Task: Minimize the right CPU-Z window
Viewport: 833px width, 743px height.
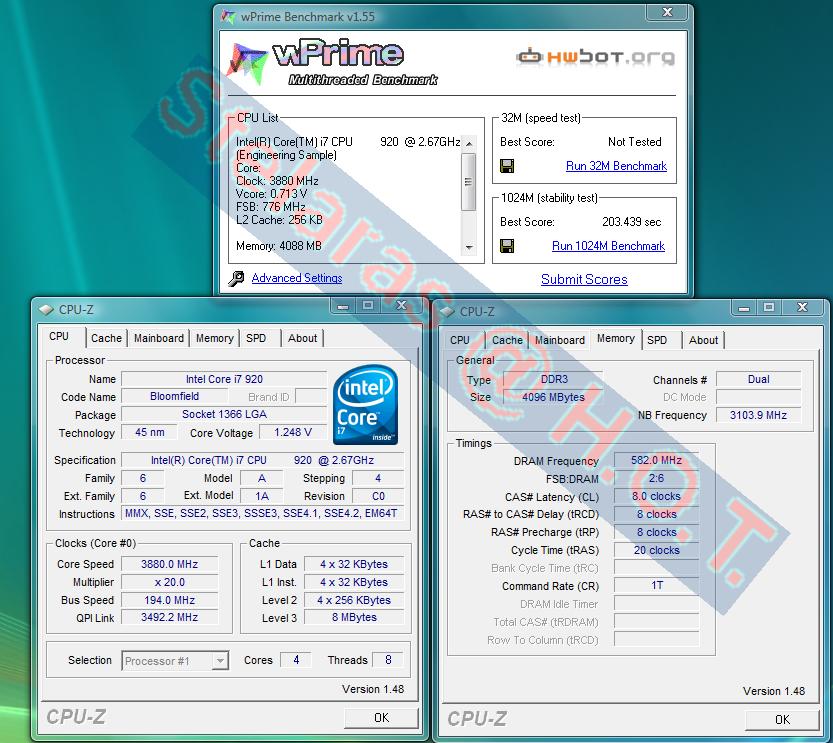Action: 744,308
